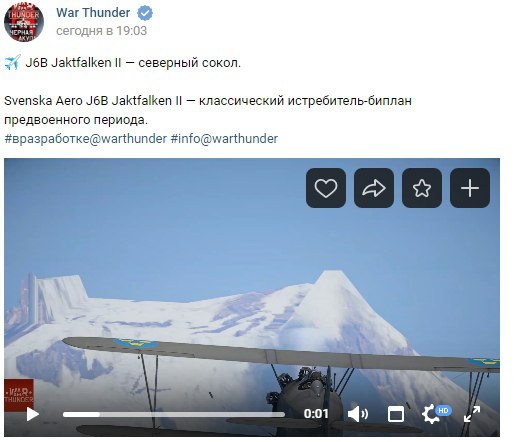This screenshot has height=442, width=515.
Task: Add video using plus icon
Action: coord(470,188)
